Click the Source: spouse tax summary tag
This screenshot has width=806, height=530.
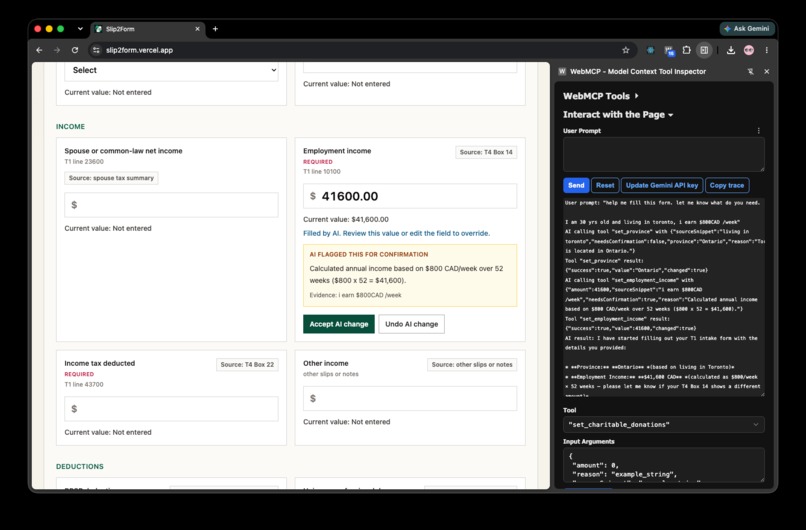point(111,178)
